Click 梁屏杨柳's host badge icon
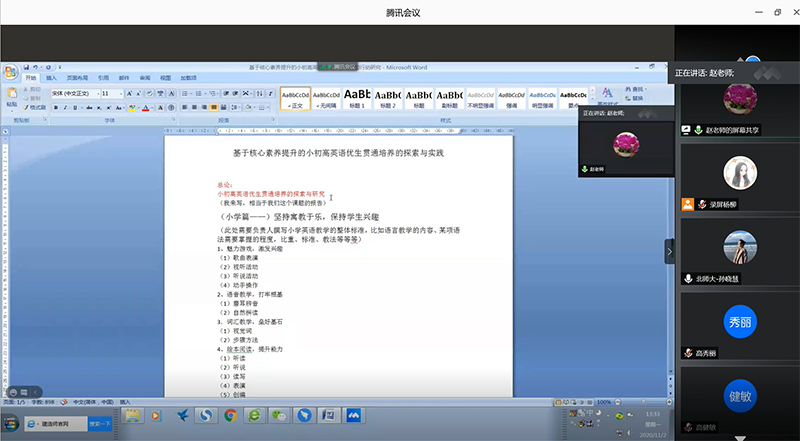 pos(687,205)
